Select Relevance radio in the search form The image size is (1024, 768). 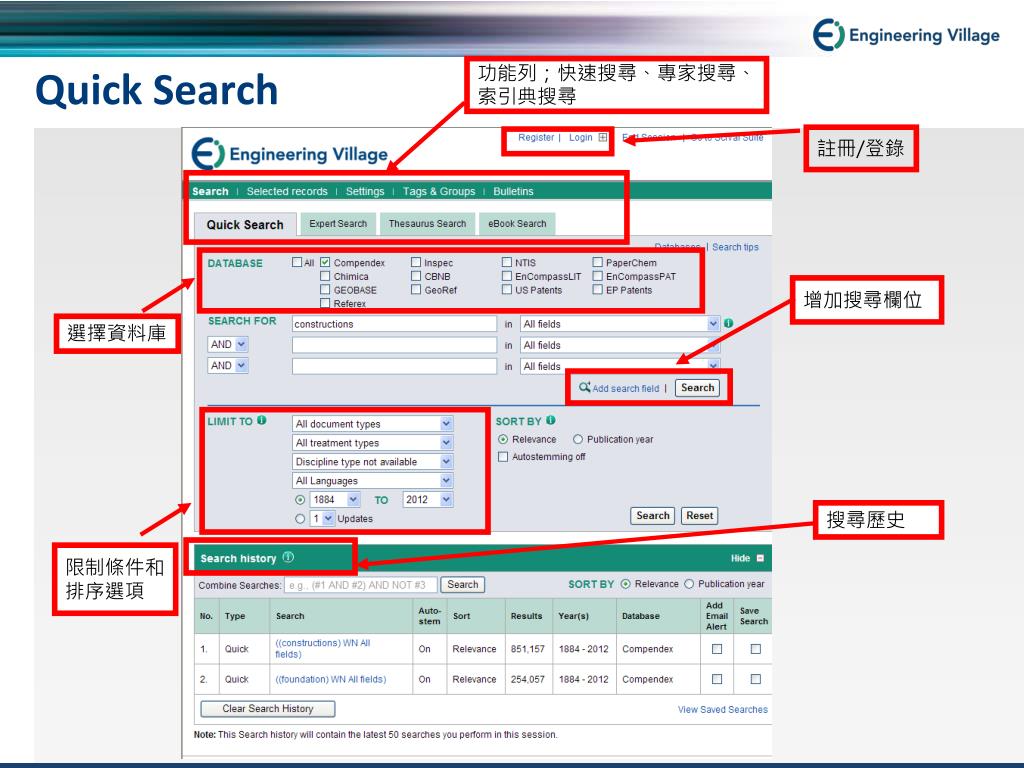503,440
